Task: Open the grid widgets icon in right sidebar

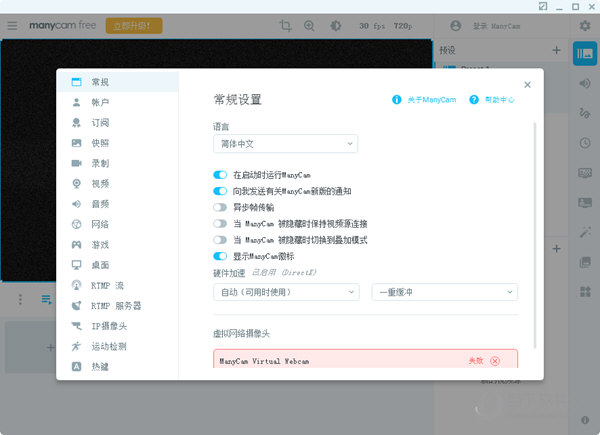Action: (x=585, y=292)
